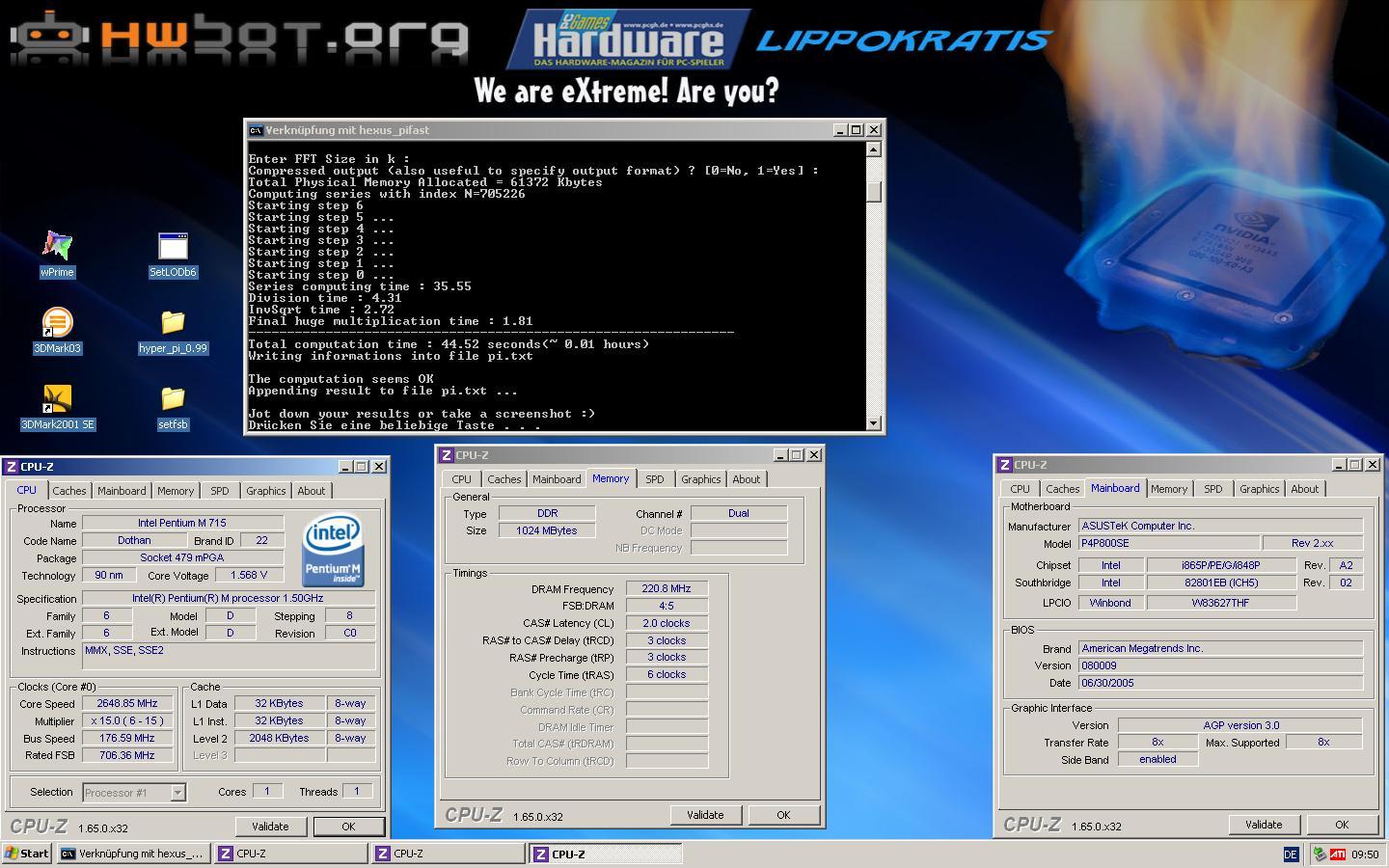Image resolution: width=1389 pixels, height=868 pixels.
Task: Open Memory tab in mainboard CPU-Z window
Action: [x=1169, y=489]
